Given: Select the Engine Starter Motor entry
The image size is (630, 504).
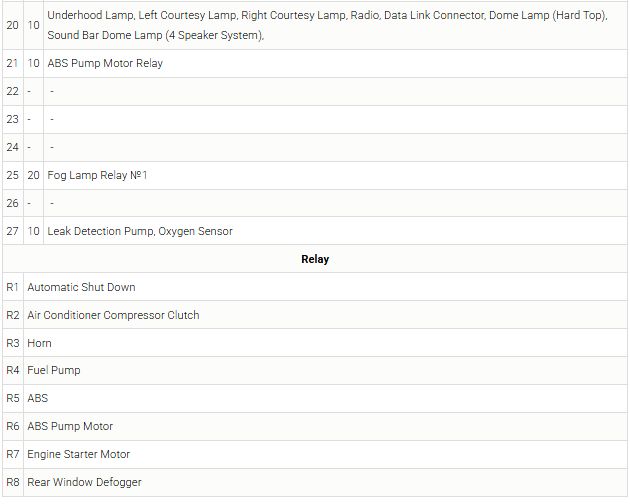Looking at the screenshot, I should click(79, 454).
